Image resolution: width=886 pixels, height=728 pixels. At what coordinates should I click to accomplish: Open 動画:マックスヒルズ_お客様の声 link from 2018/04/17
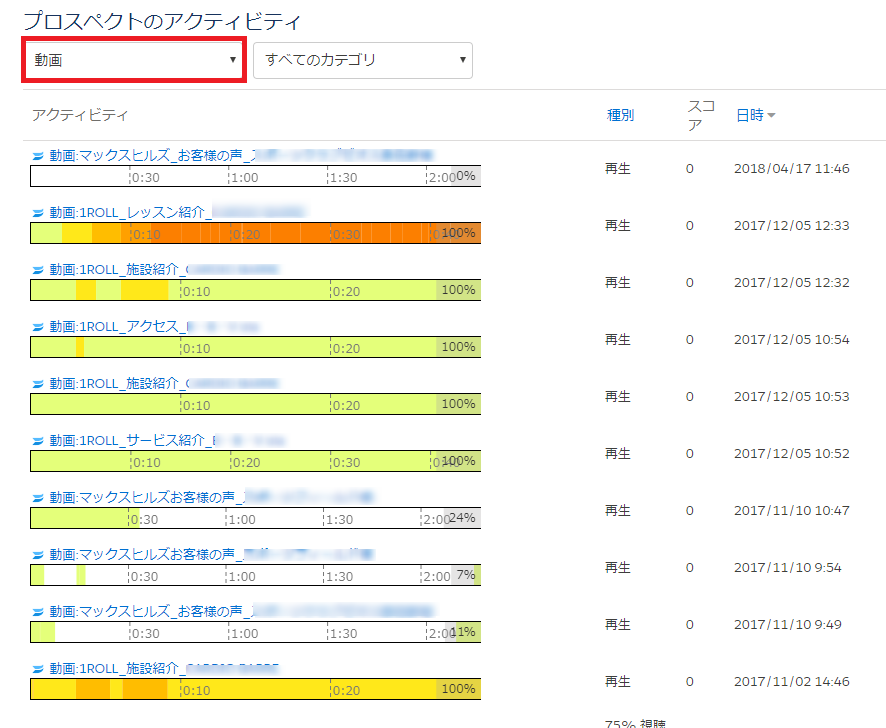click(150, 155)
